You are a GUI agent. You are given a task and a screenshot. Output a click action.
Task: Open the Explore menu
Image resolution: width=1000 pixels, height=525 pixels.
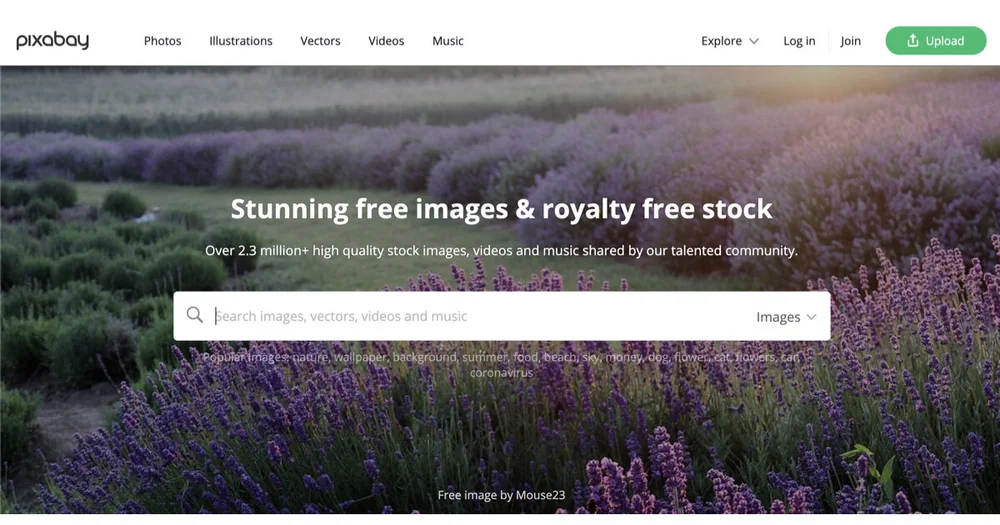click(x=730, y=41)
